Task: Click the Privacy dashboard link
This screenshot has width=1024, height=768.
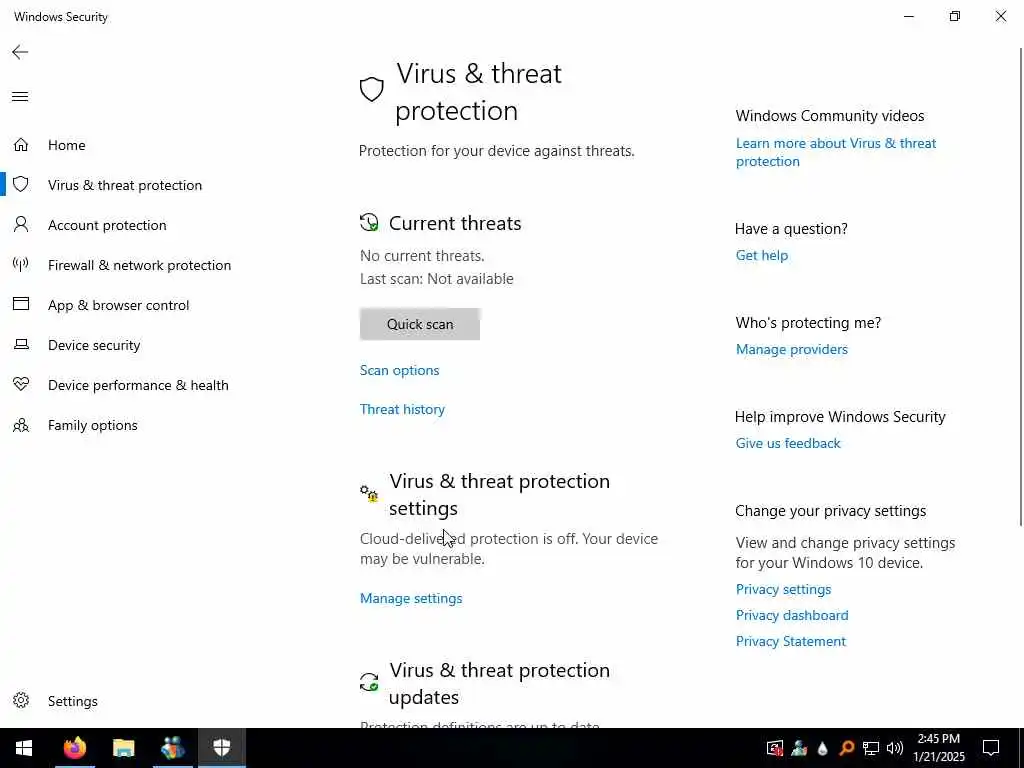Action: click(x=791, y=615)
